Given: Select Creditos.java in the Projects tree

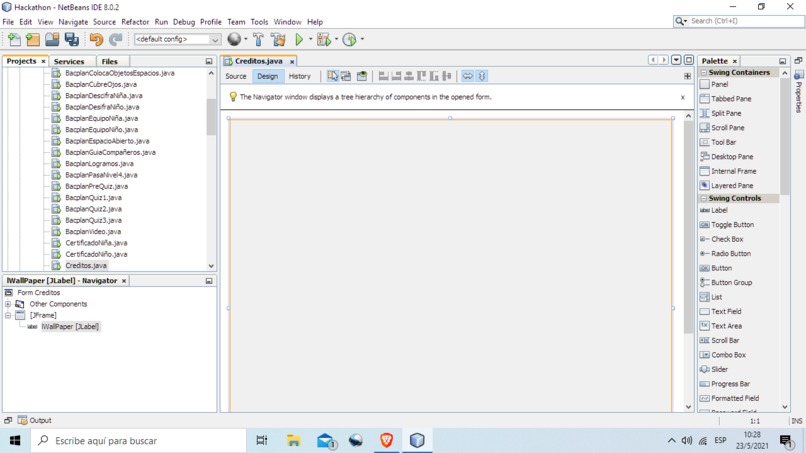Looking at the screenshot, I should pos(86,266).
